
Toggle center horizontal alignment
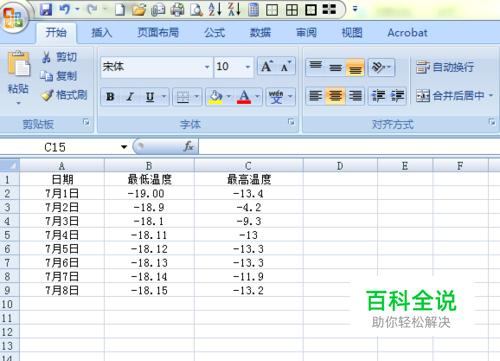click(335, 96)
